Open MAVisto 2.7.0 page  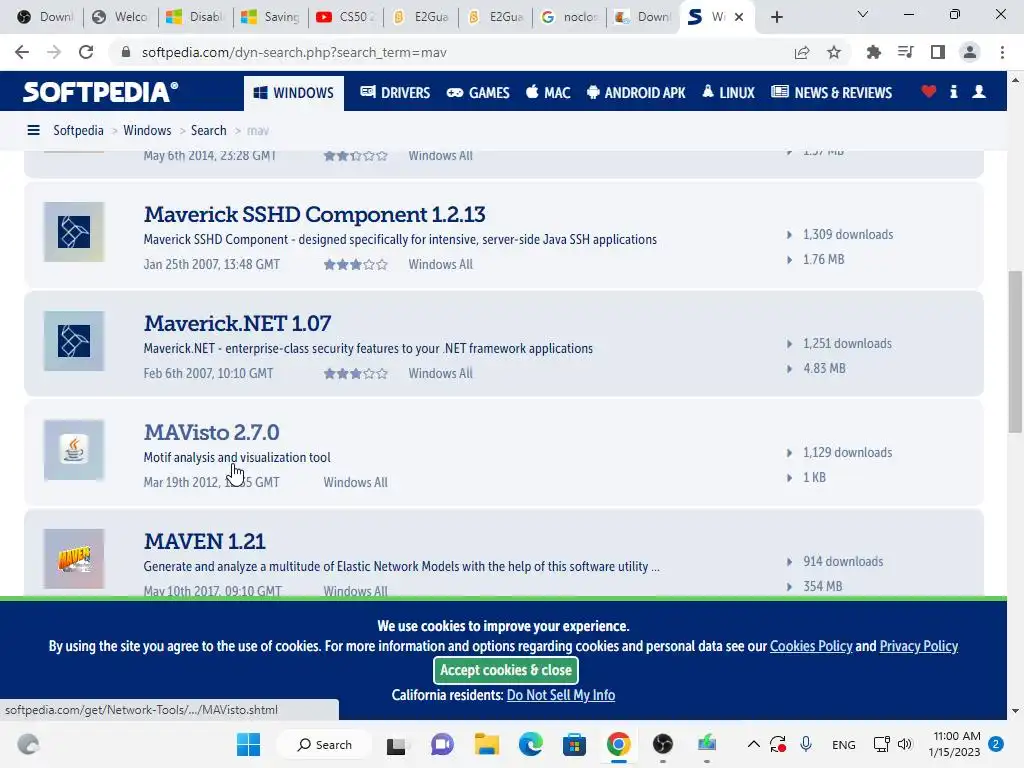click(x=212, y=432)
